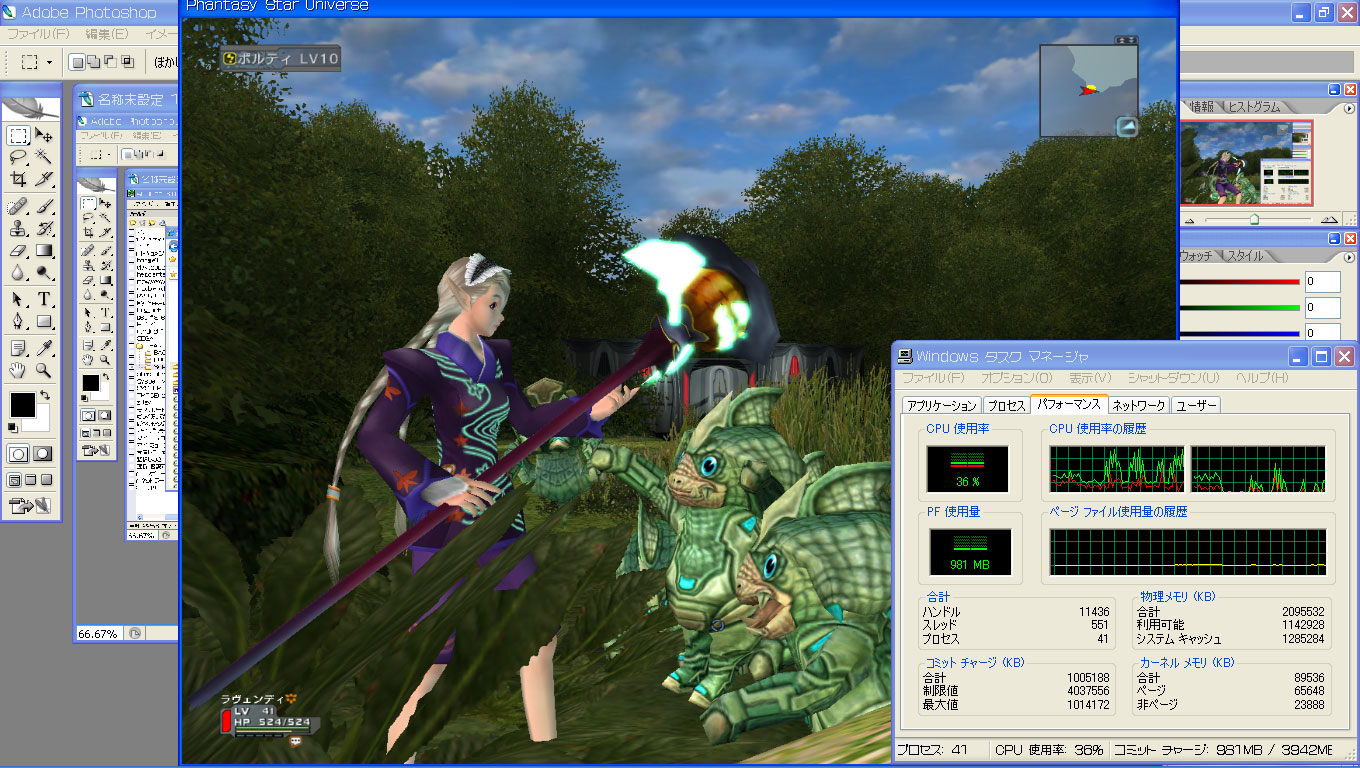This screenshot has width=1360, height=768.
Task: Select the Magic Wand tool
Action: [44, 157]
